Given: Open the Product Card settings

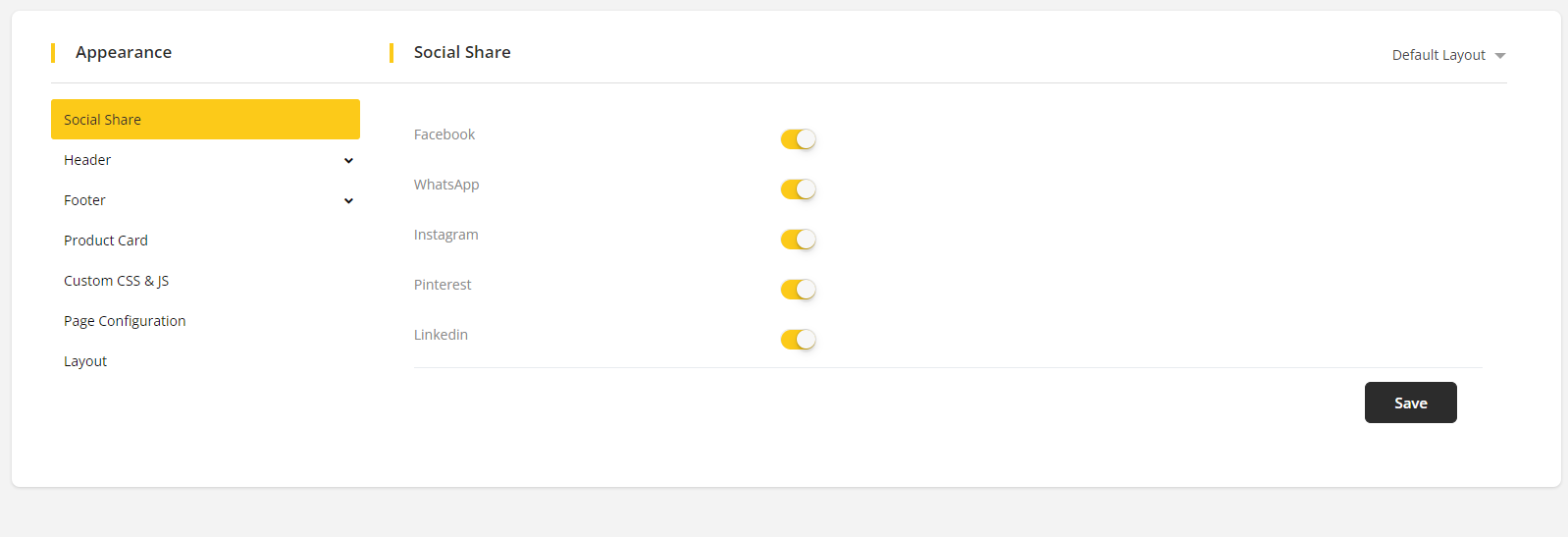Looking at the screenshot, I should pos(106,241).
